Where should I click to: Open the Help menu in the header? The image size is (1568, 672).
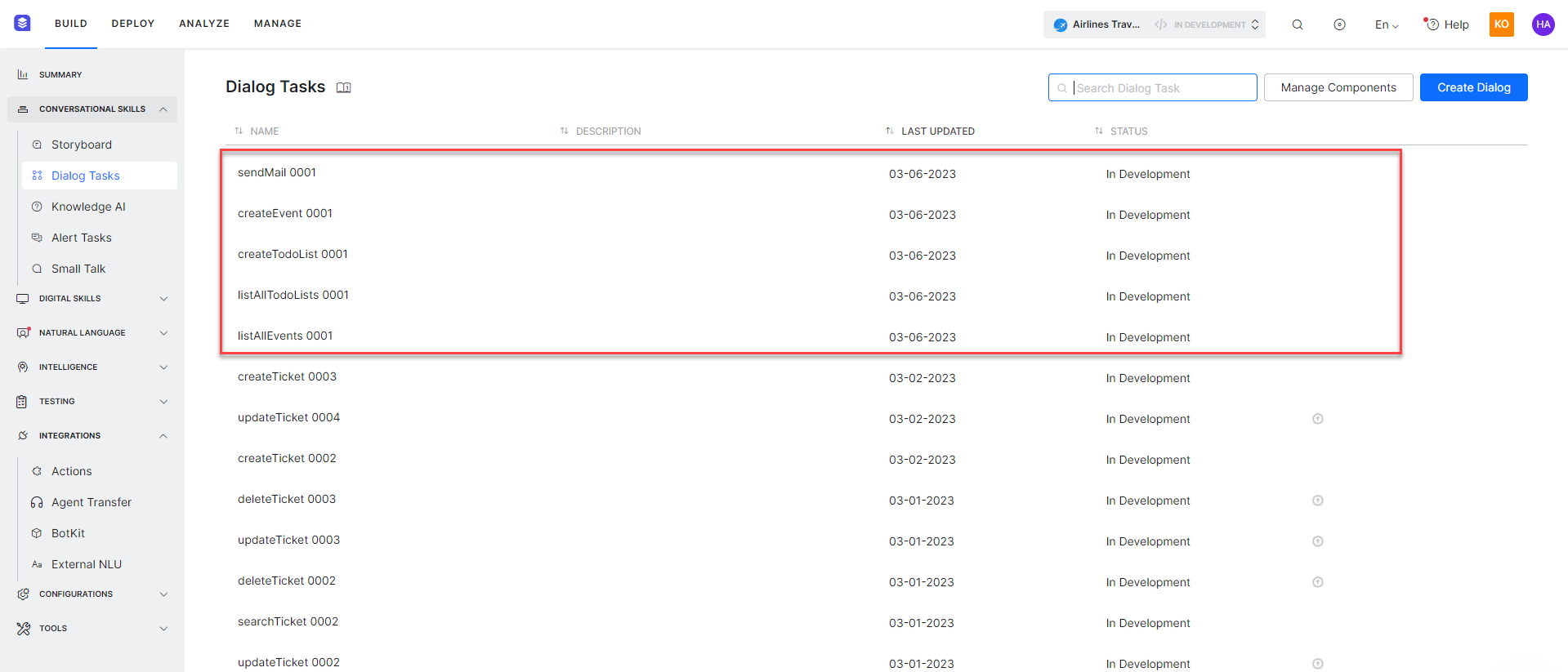[1446, 24]
